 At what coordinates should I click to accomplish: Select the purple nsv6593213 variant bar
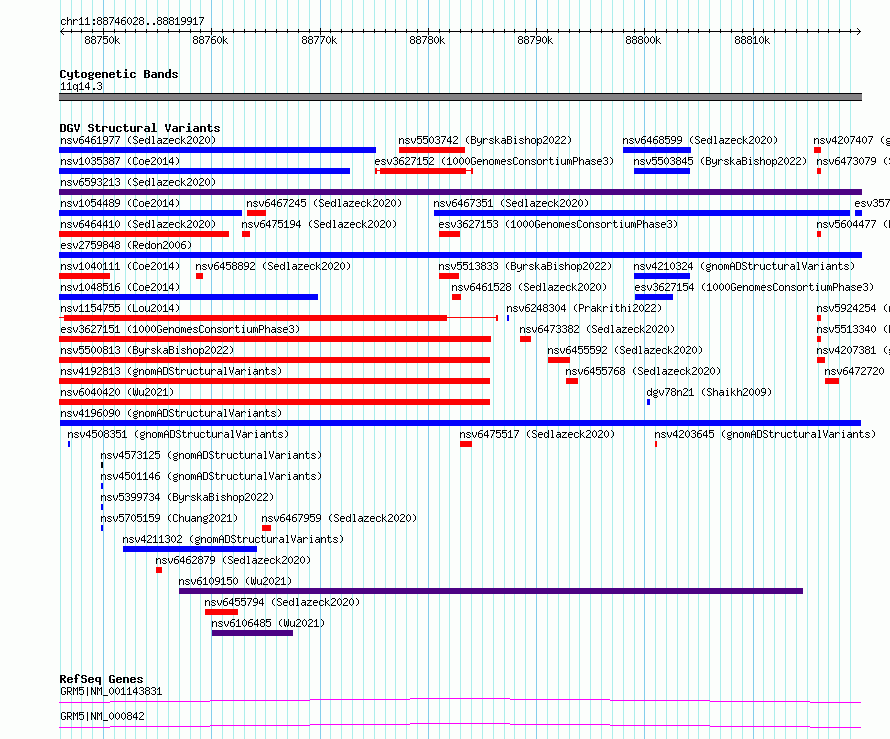(x=460, y=192)
